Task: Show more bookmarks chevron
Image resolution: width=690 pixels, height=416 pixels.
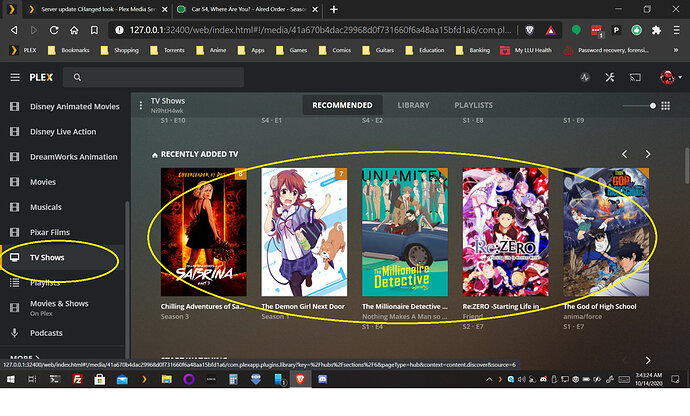Action: 676,50
